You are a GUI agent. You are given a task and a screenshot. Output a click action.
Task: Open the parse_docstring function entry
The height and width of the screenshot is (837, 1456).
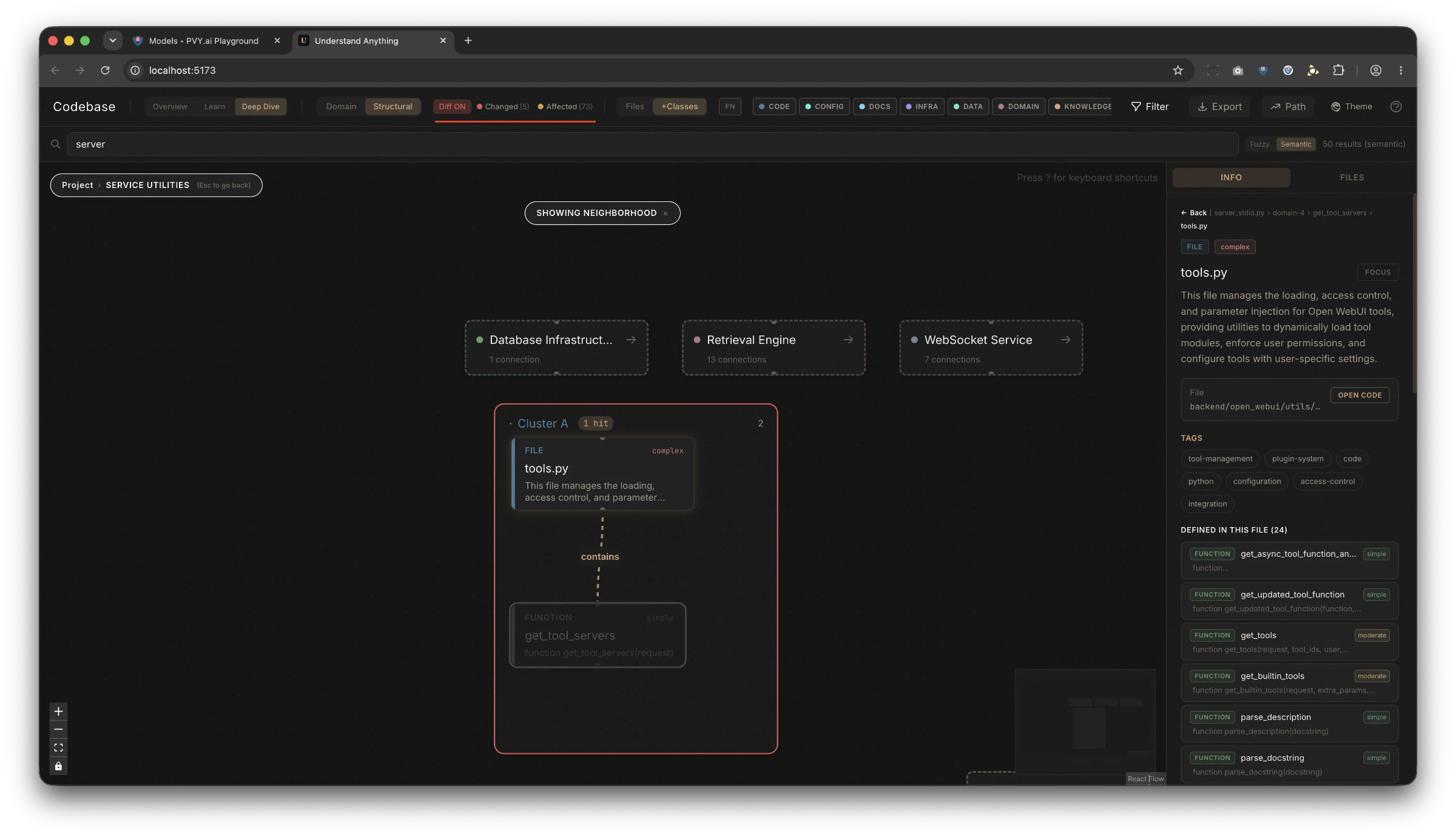1289,764
